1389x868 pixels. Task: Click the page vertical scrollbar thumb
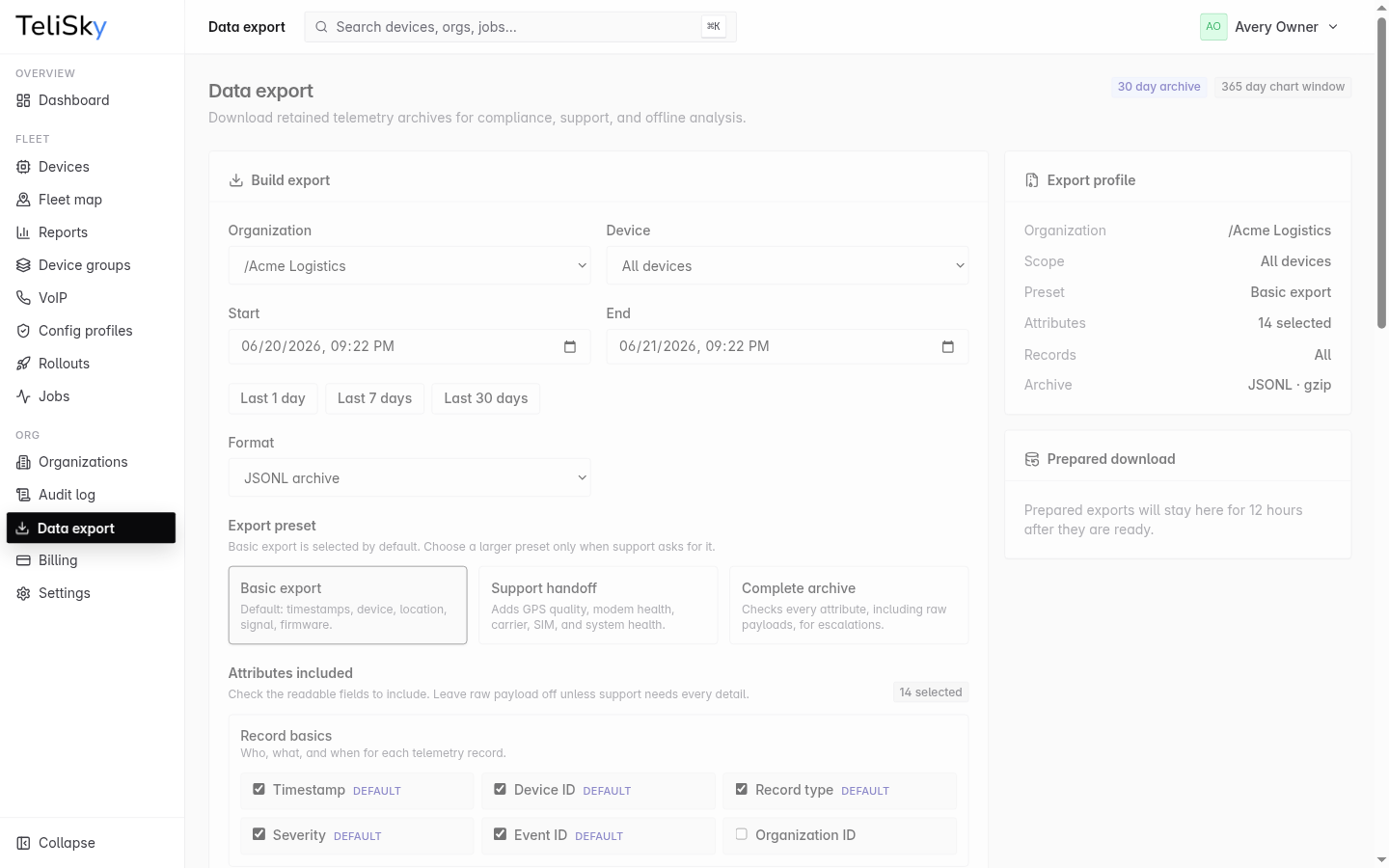point(1381,174)
